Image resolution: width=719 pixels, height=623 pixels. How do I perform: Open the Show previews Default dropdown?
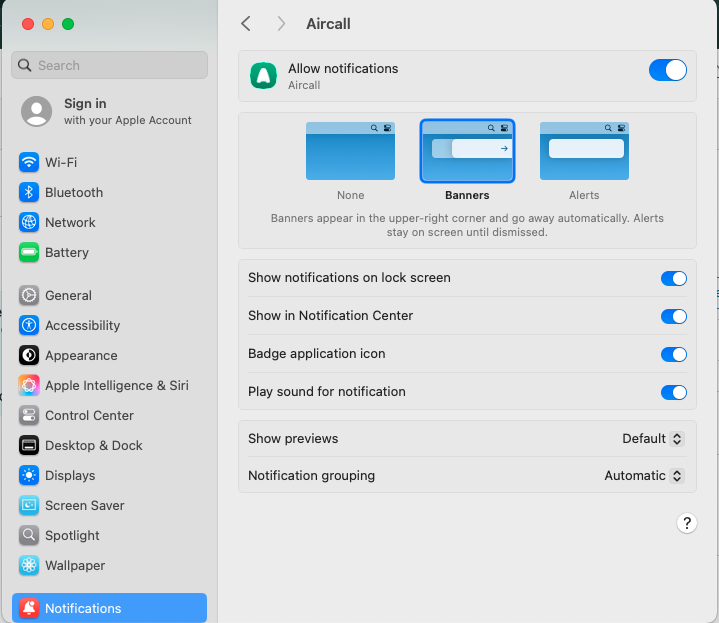(653, 439)
